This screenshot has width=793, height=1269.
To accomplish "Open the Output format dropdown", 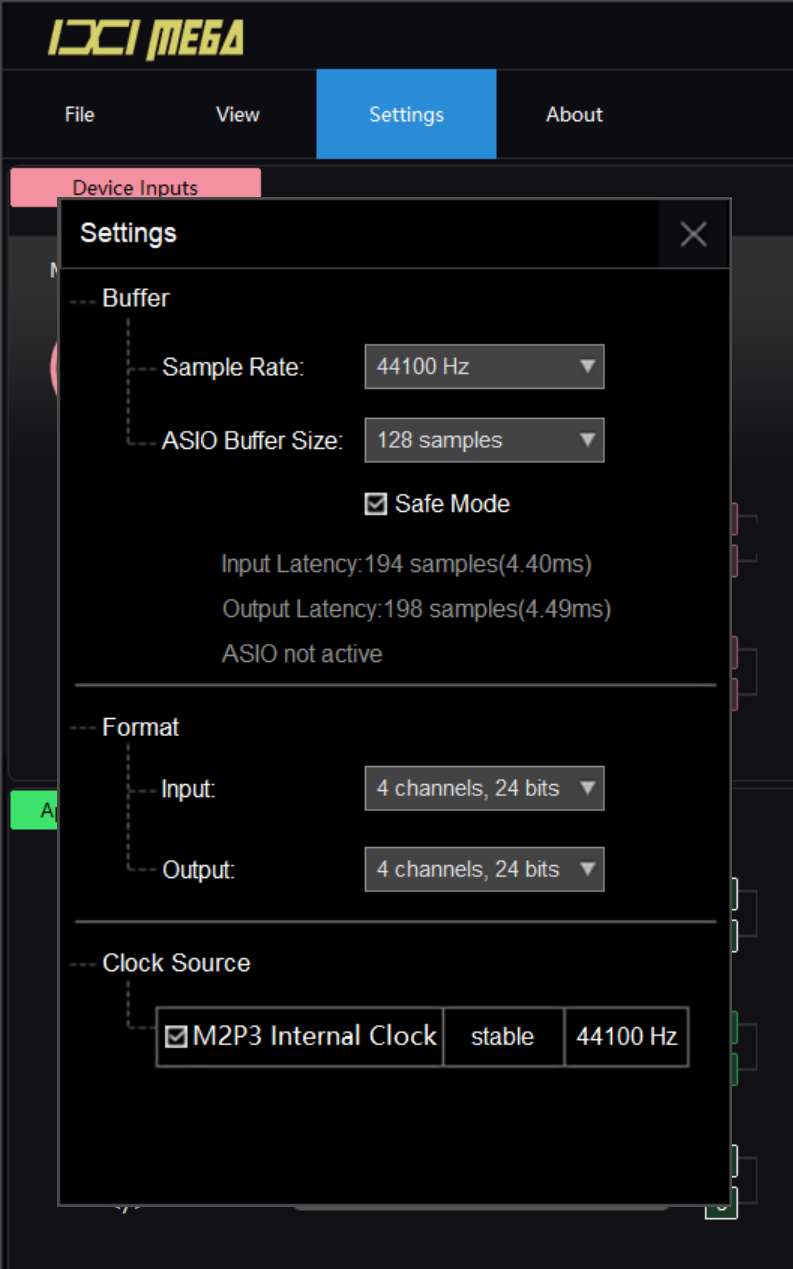I will pyautogui.click(x=484, y=870).
